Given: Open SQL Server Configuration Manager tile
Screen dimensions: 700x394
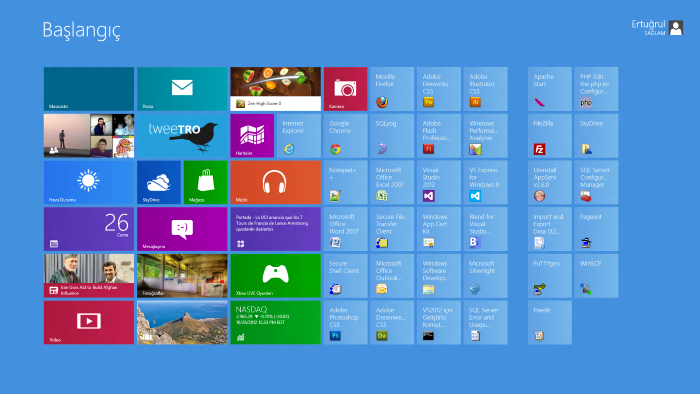Looking at the screenshot, I should tap(596, 182).
